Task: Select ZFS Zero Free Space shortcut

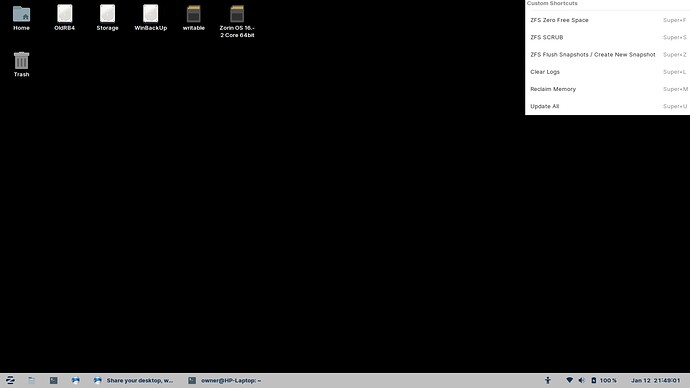Action: tap(607, 20)
